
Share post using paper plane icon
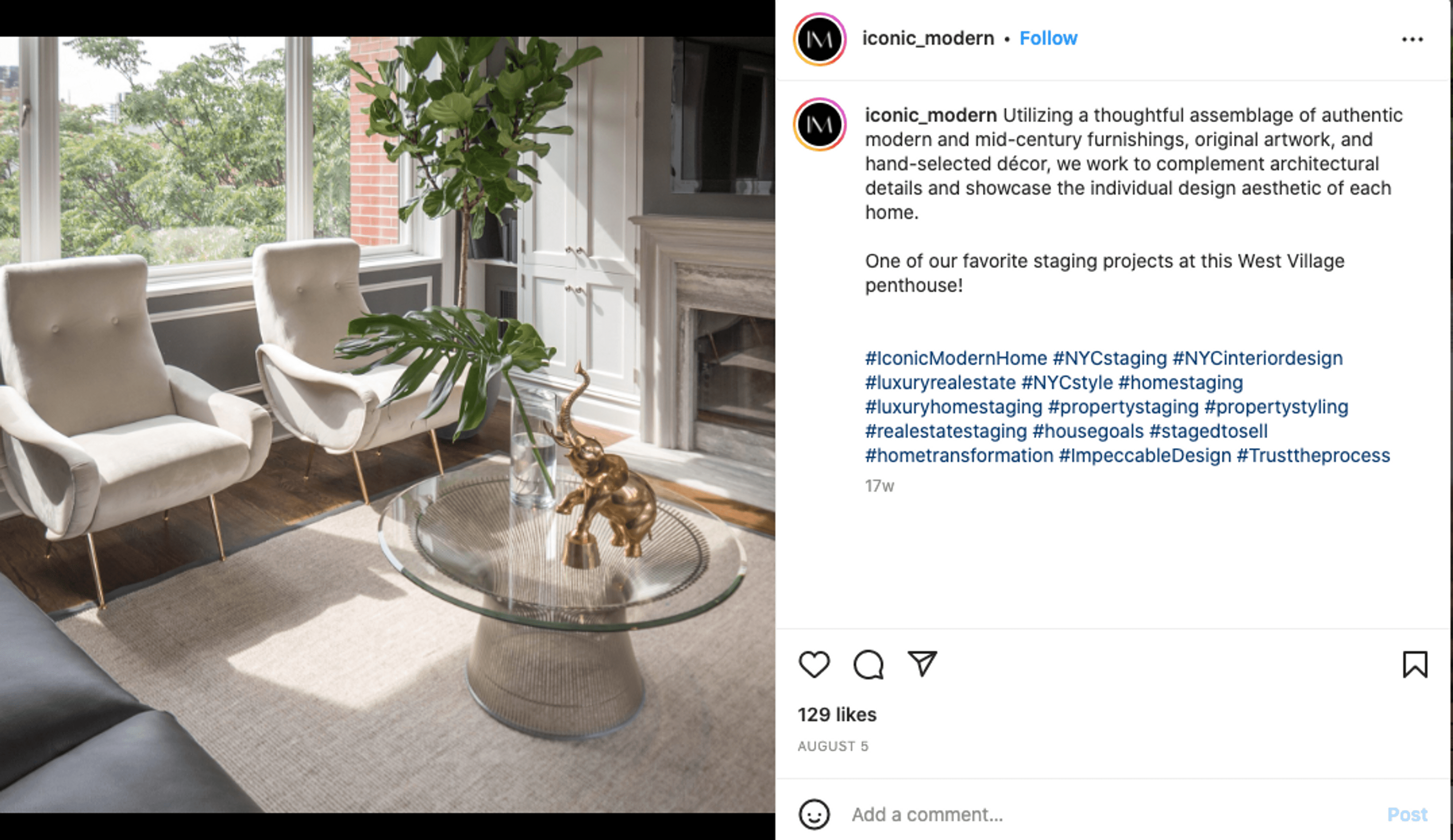pos(922,664)
